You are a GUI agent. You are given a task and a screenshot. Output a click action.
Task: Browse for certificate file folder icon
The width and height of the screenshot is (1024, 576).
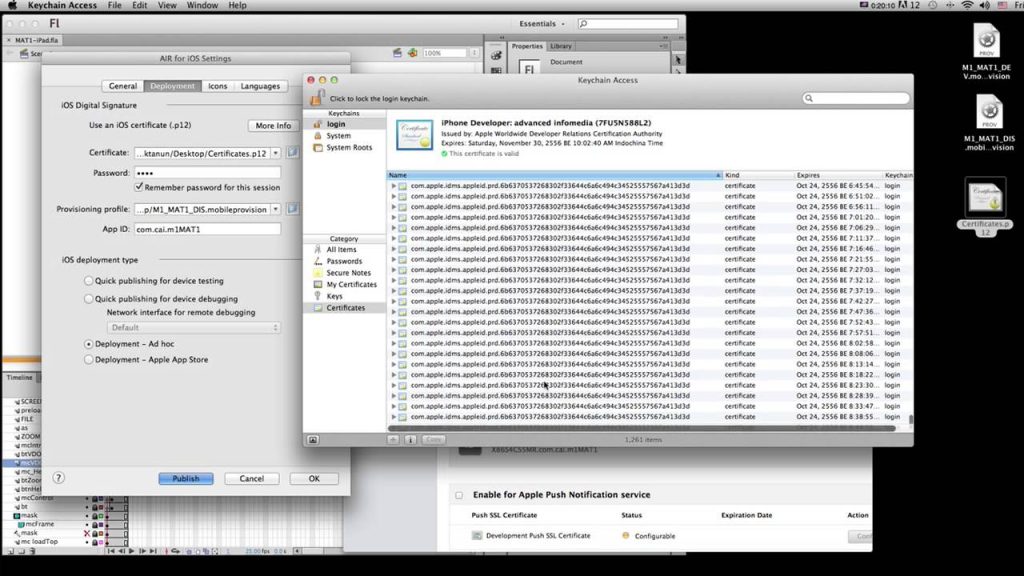click(x=293, y=152)
